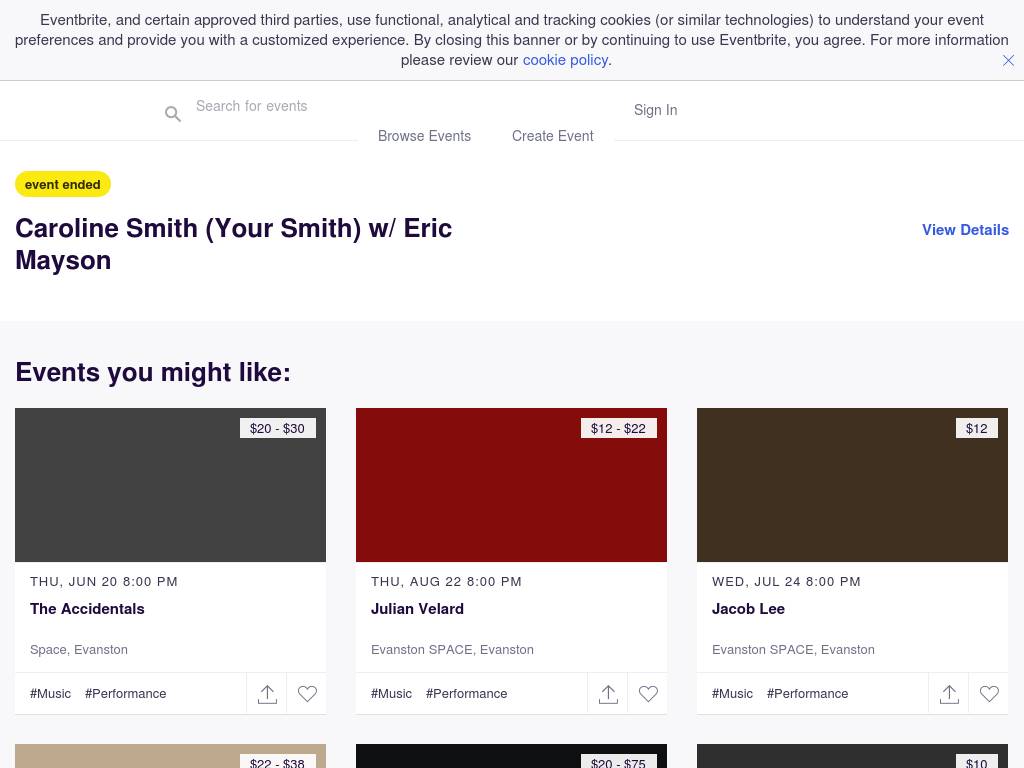Screen dimensions: 1024x768
Task: Click the Jacob Lee brown thumbnail image
Action: [x=852, y=485]
